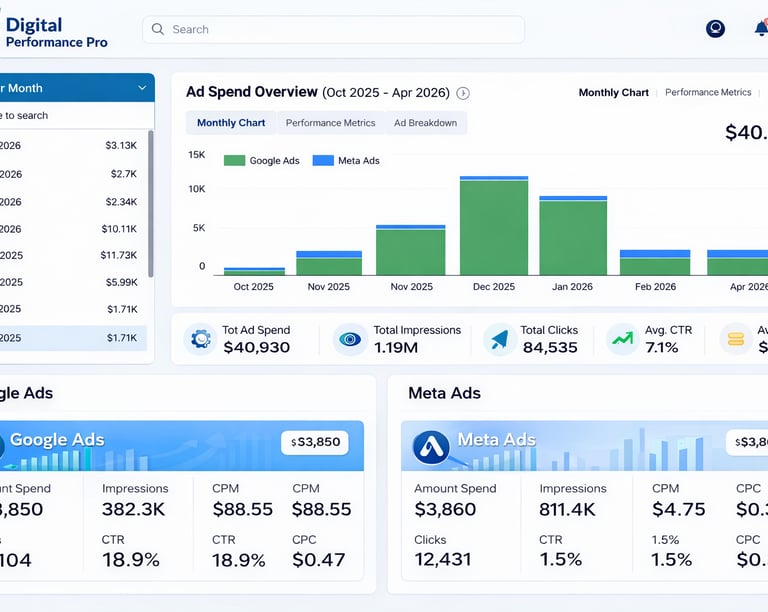
Task: Click the Total Impressions eye icon
Action: (350, 339)
